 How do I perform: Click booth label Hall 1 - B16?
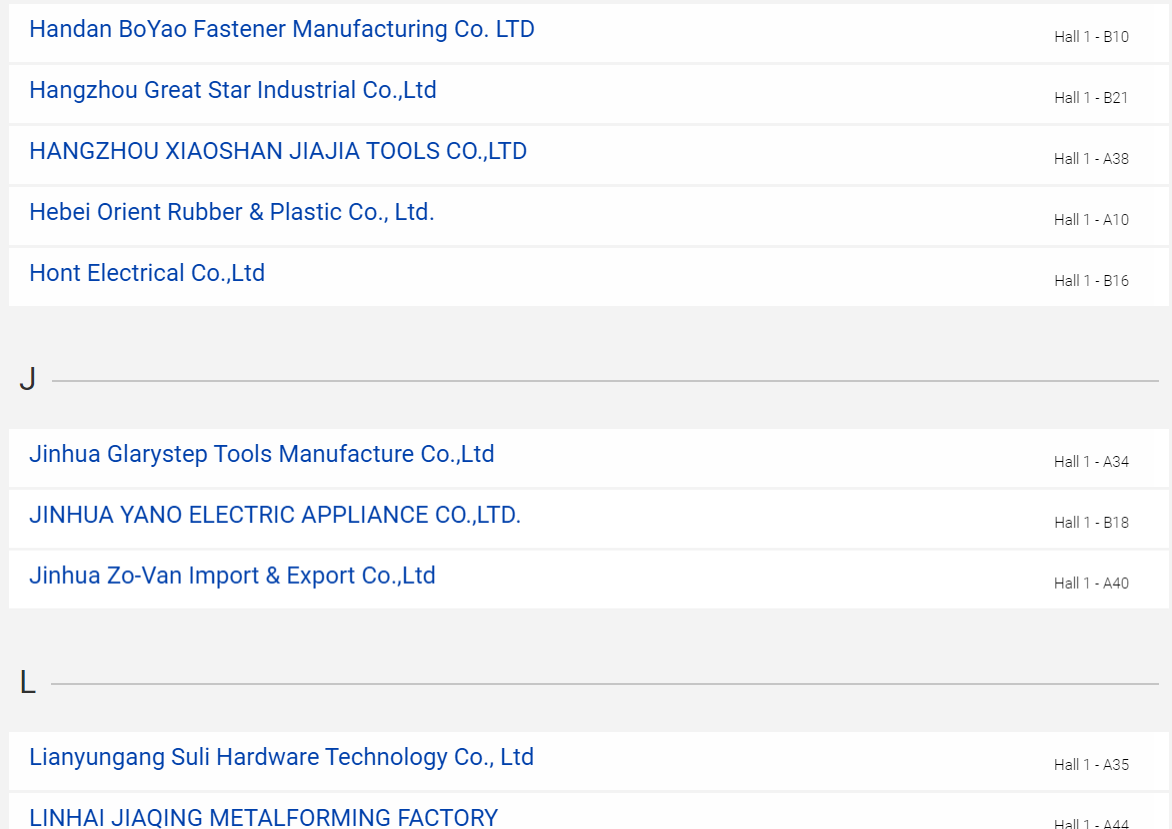point(1091,281)
